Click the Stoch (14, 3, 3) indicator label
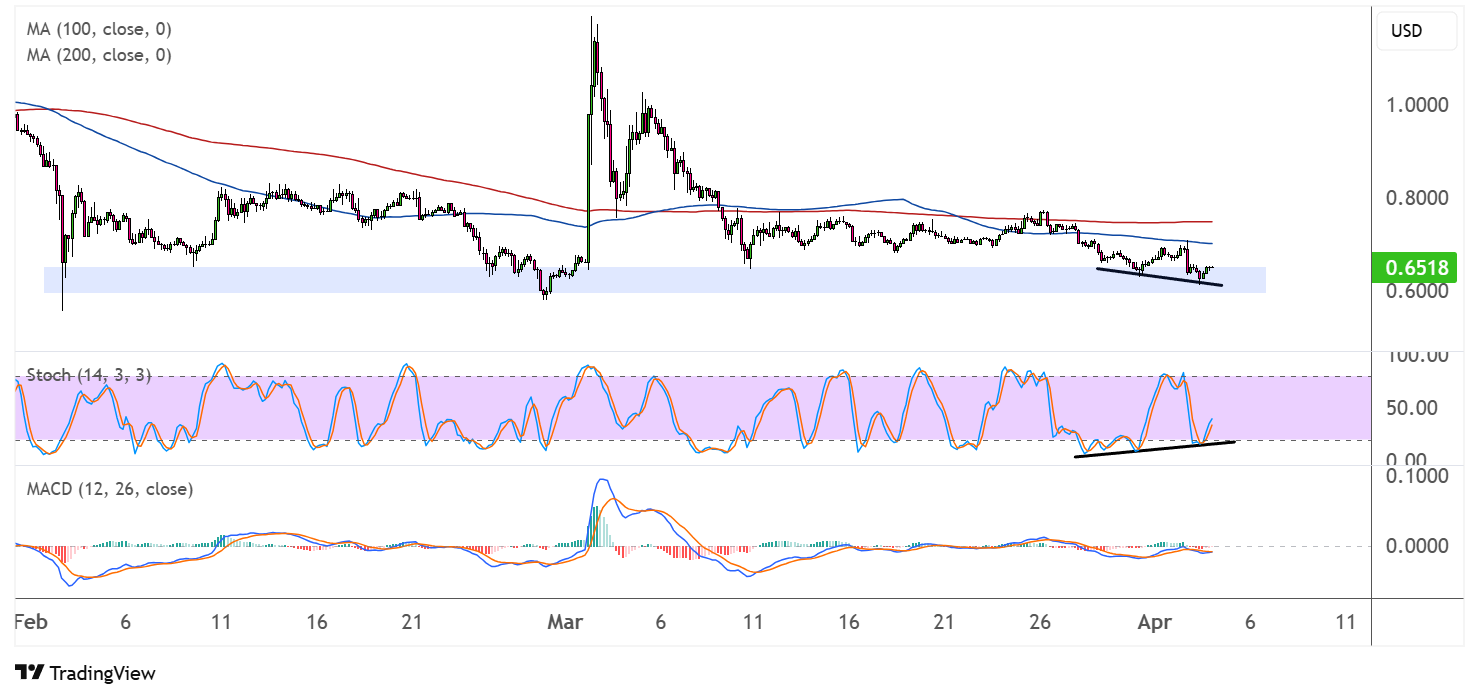This screenshot has width=1479, height=699. click(x=88, y=375)
